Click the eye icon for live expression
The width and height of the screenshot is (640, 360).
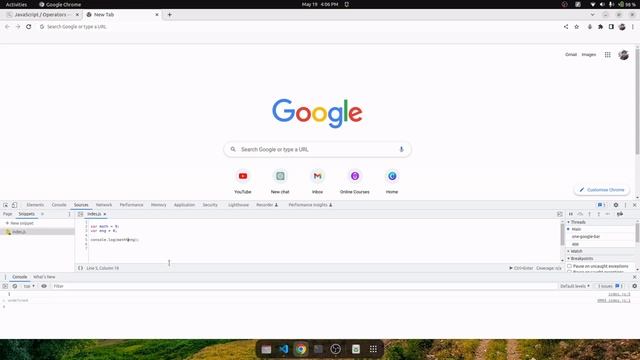44,286
